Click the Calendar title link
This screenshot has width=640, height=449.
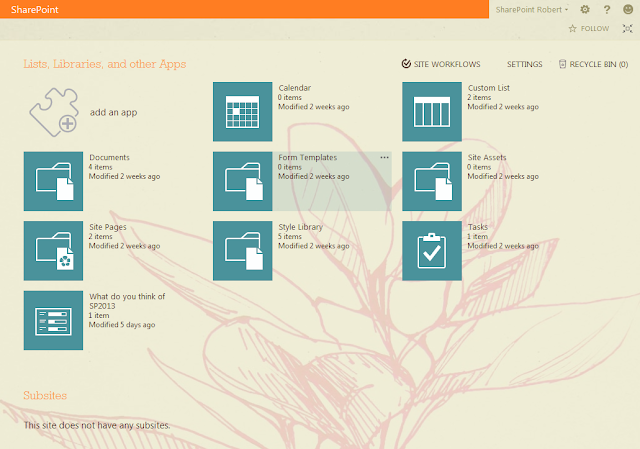coord(295,88)
